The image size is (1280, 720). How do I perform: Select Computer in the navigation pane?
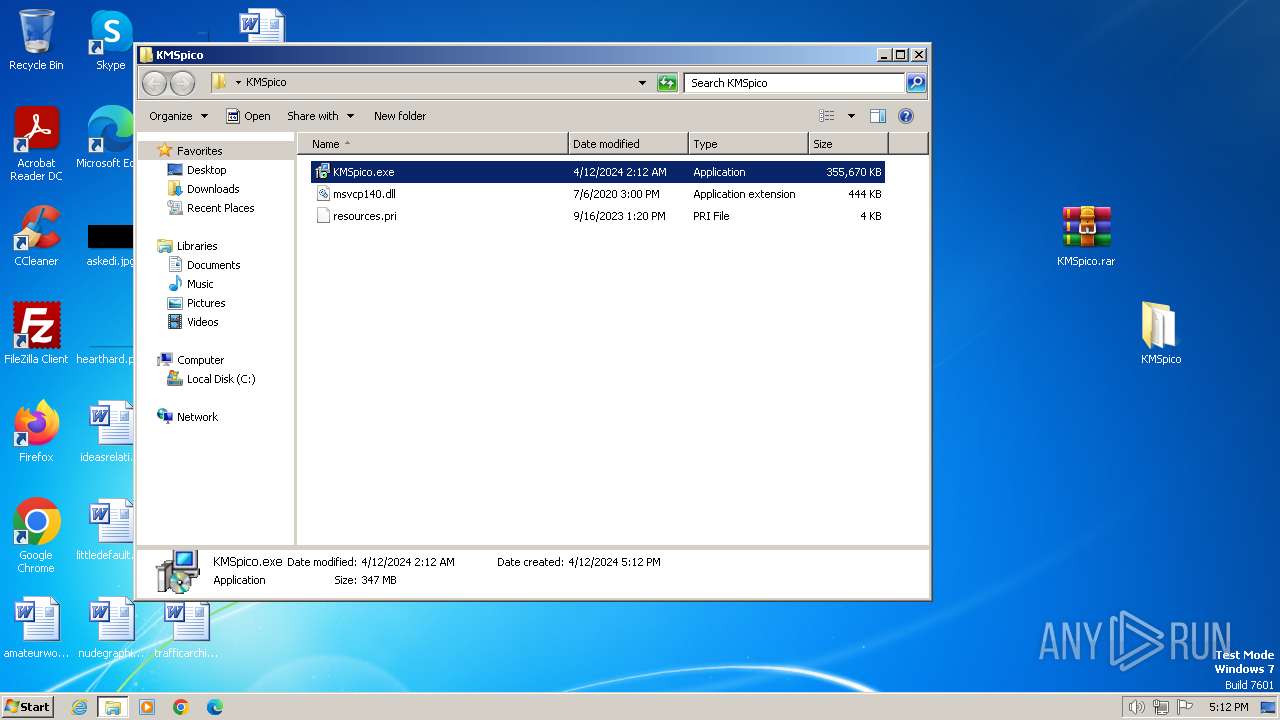200,360
